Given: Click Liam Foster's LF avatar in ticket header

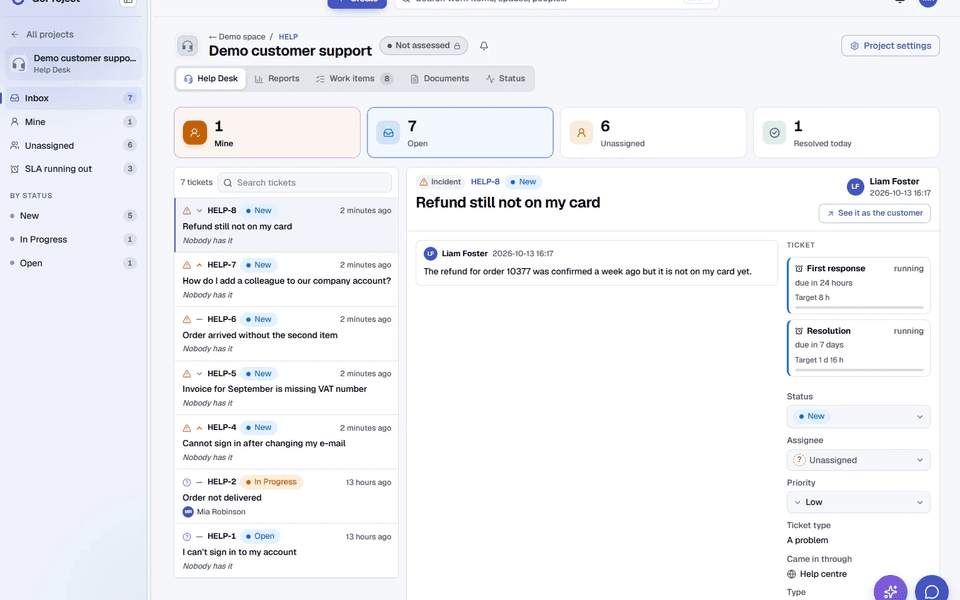Looking at the screenshot, I should (x=855, y=187).
